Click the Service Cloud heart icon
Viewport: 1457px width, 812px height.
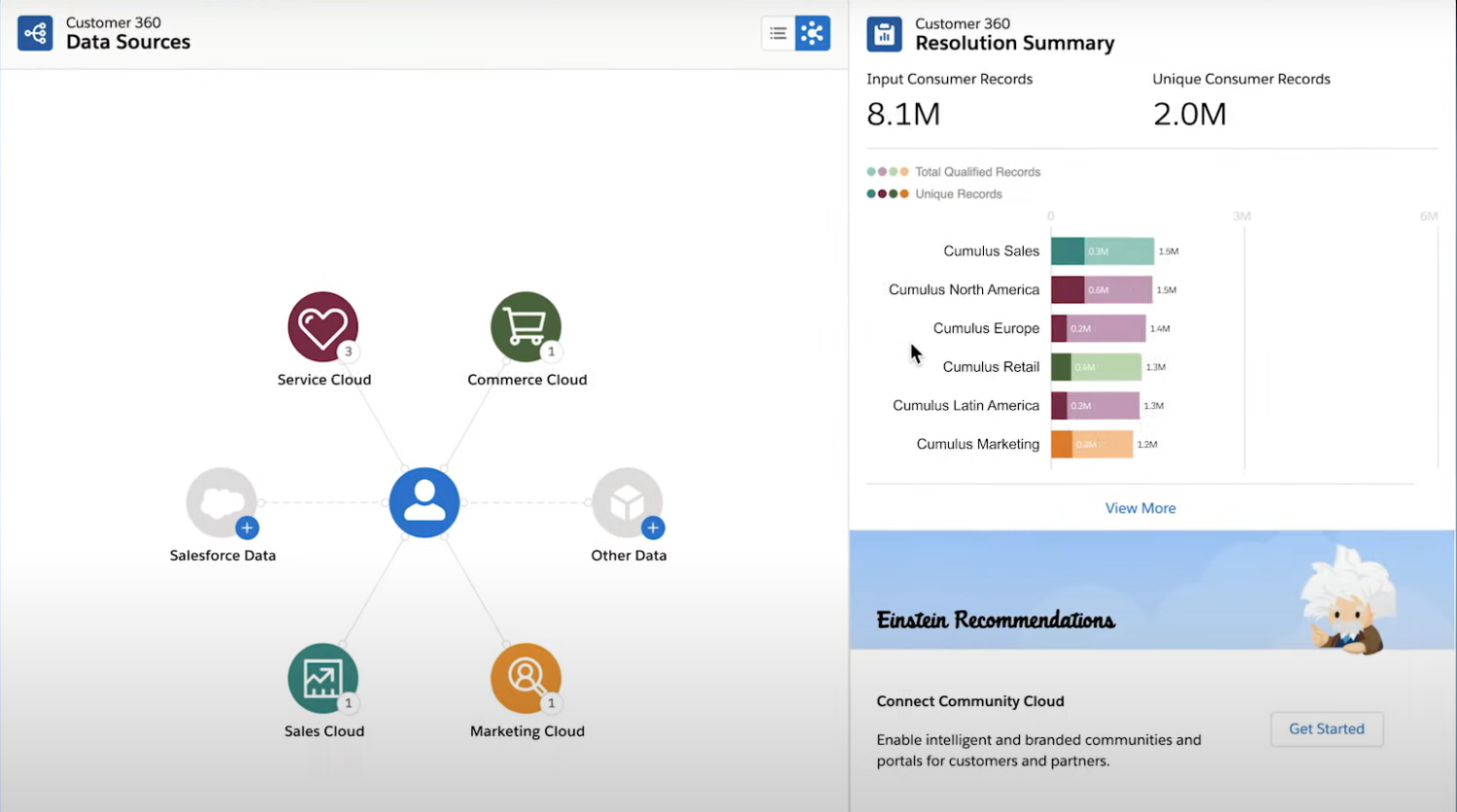click(x=322, y=327)
